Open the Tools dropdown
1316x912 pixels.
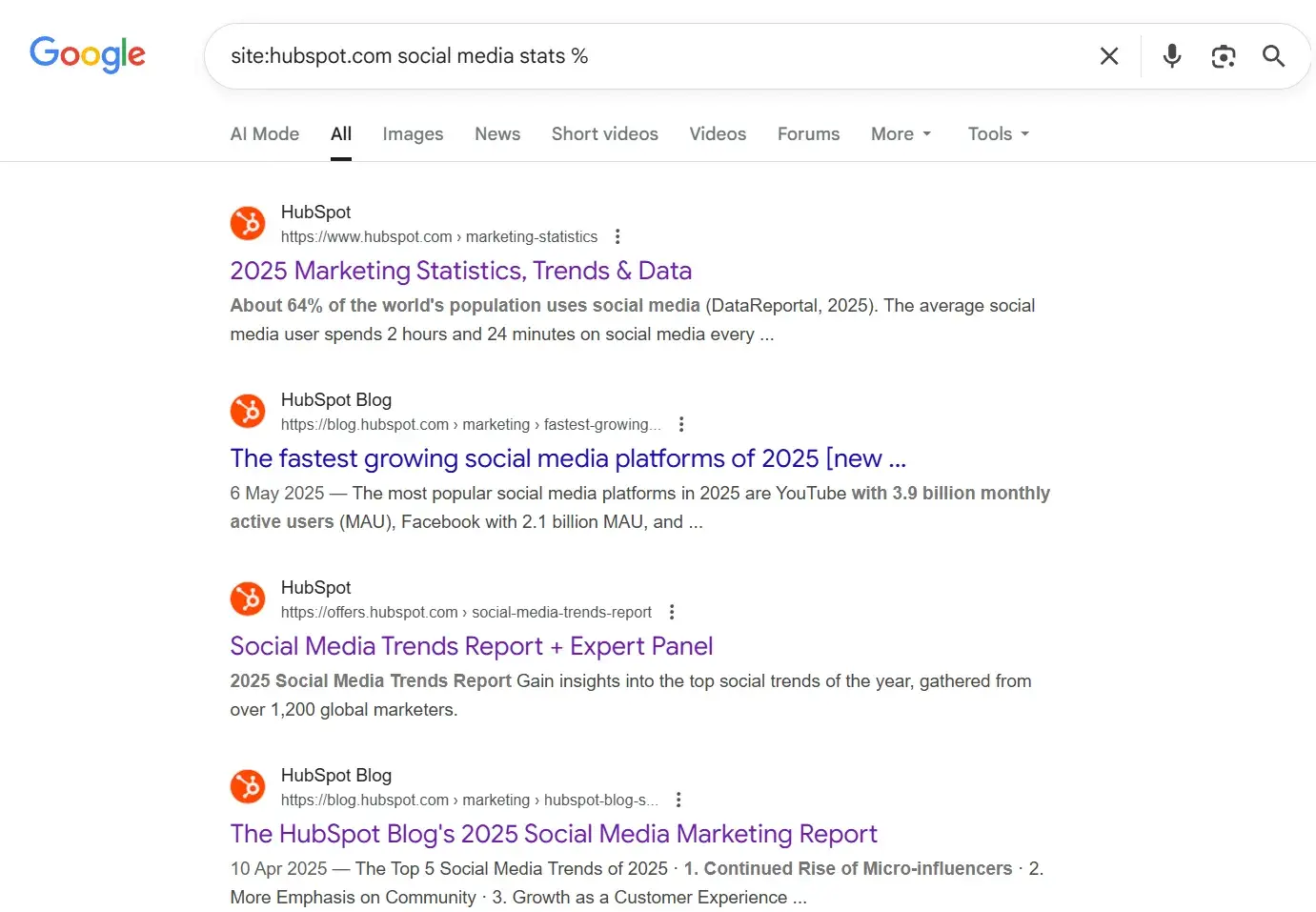997,133
